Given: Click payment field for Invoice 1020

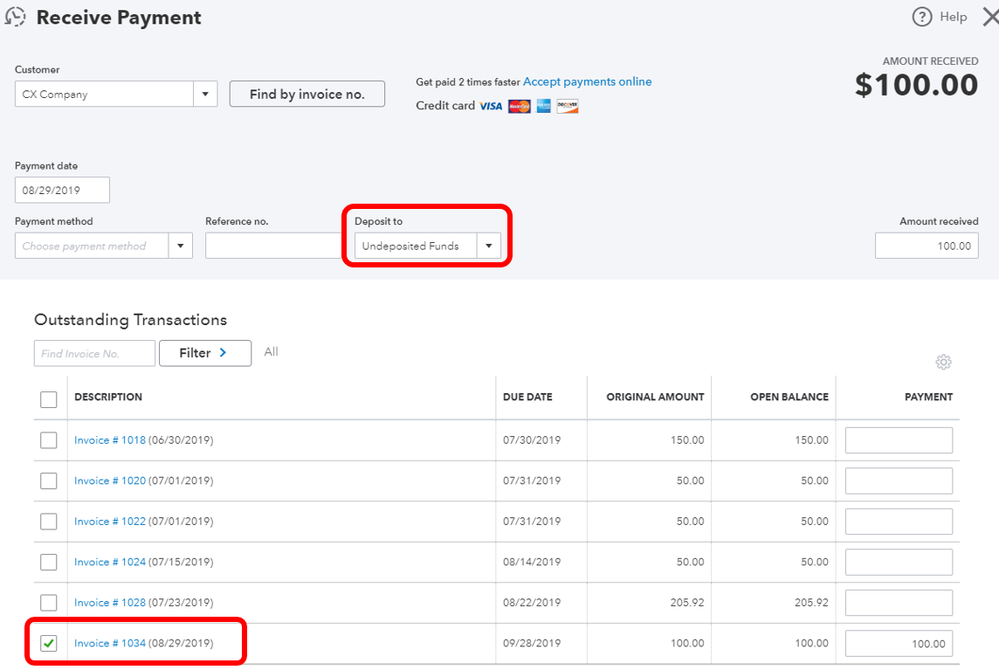Looking at the screenshot, I should (x=899, y=481).
